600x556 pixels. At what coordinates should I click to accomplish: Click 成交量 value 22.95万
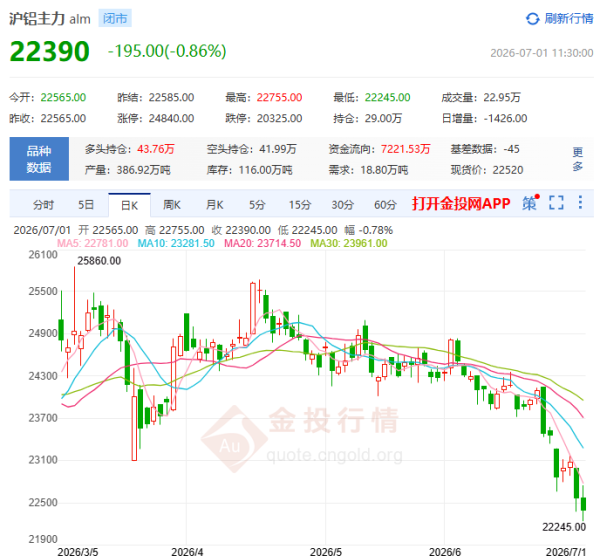pyautogui.click(x=502, y=98)
